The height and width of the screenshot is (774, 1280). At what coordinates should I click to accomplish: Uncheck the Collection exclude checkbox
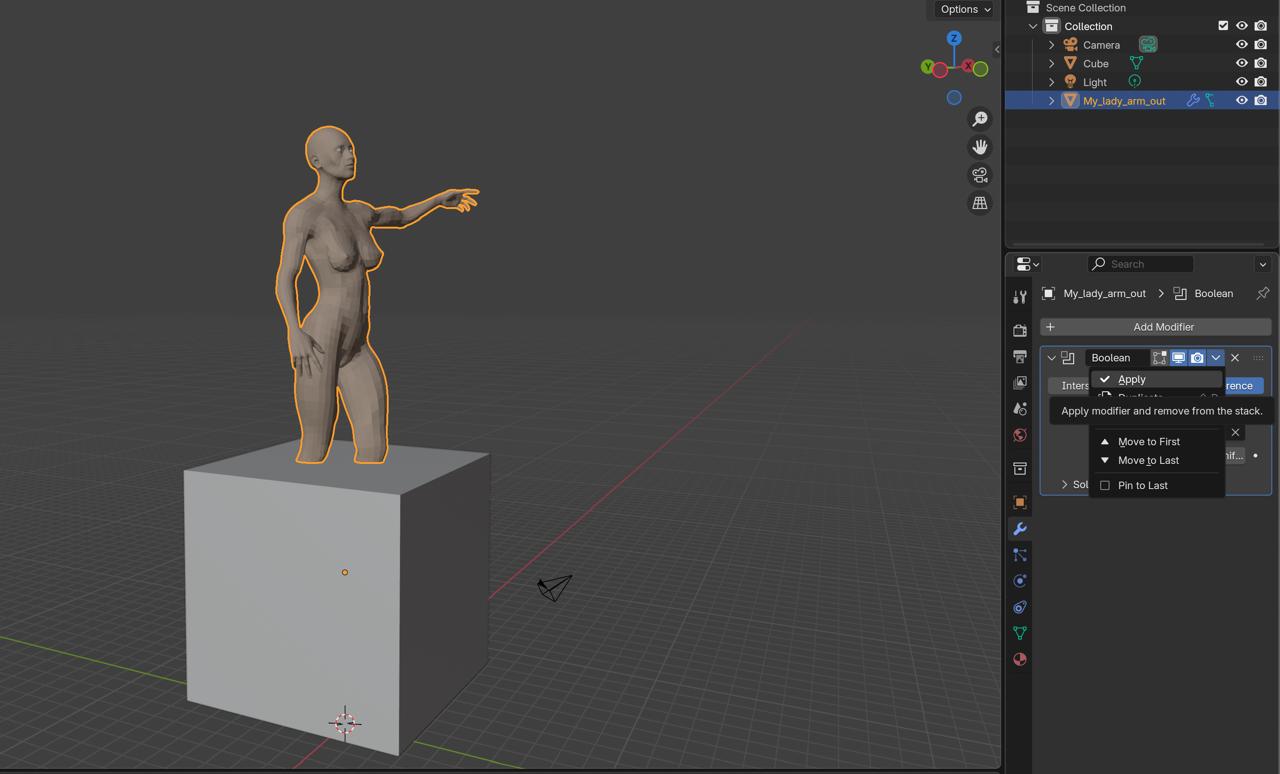[1222, 26]
